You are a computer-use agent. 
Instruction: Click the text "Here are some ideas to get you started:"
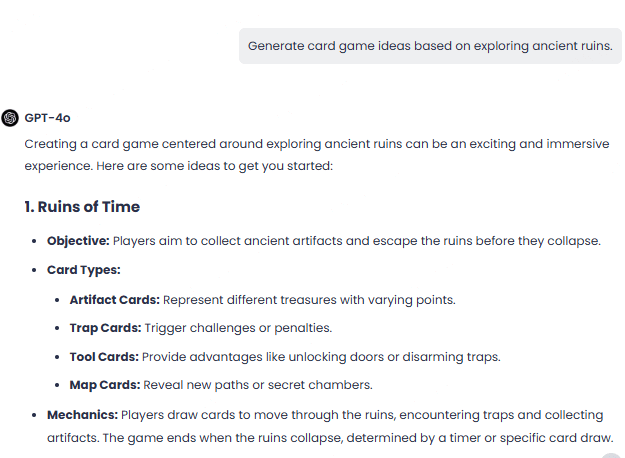click(x=214, y=166)
